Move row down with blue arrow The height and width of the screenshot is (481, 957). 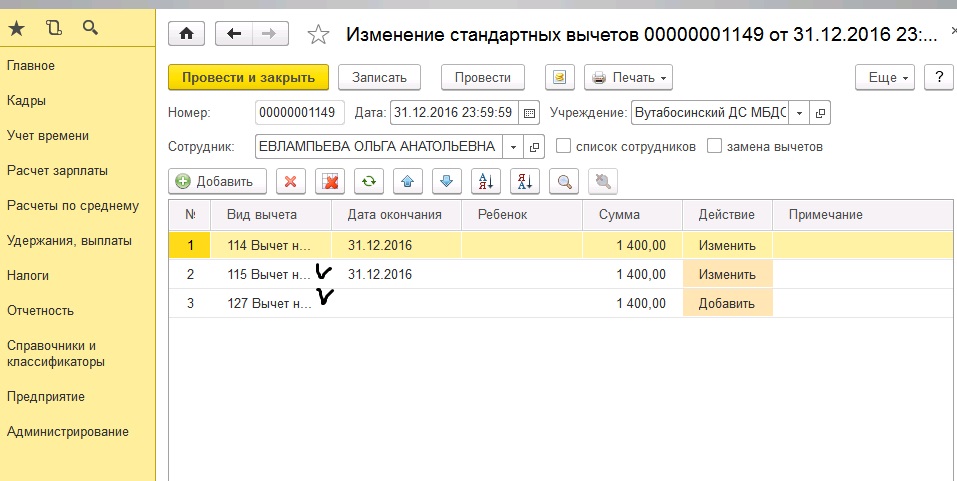tap(446, 181)
